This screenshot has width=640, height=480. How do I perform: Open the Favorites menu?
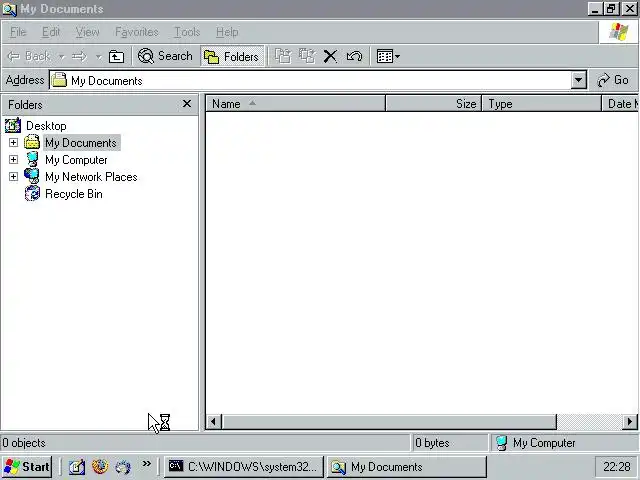coord(137,32)
